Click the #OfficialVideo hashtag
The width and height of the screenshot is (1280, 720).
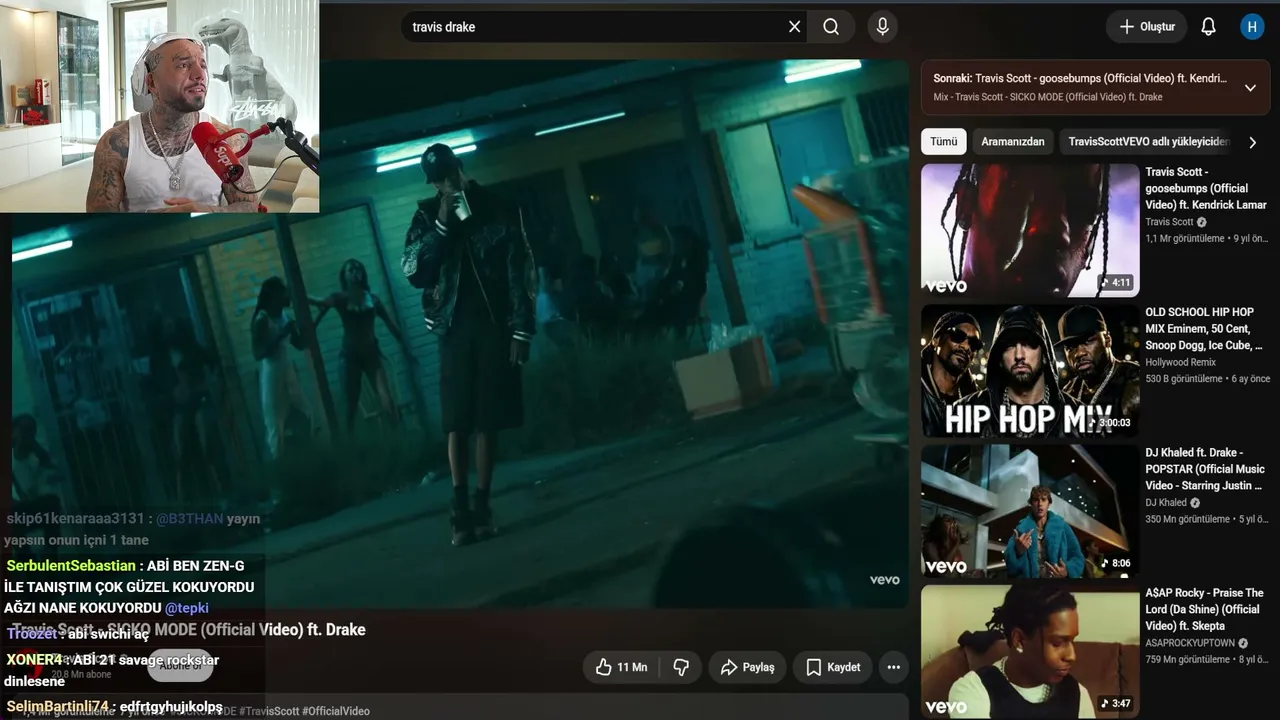pos(336,711)
